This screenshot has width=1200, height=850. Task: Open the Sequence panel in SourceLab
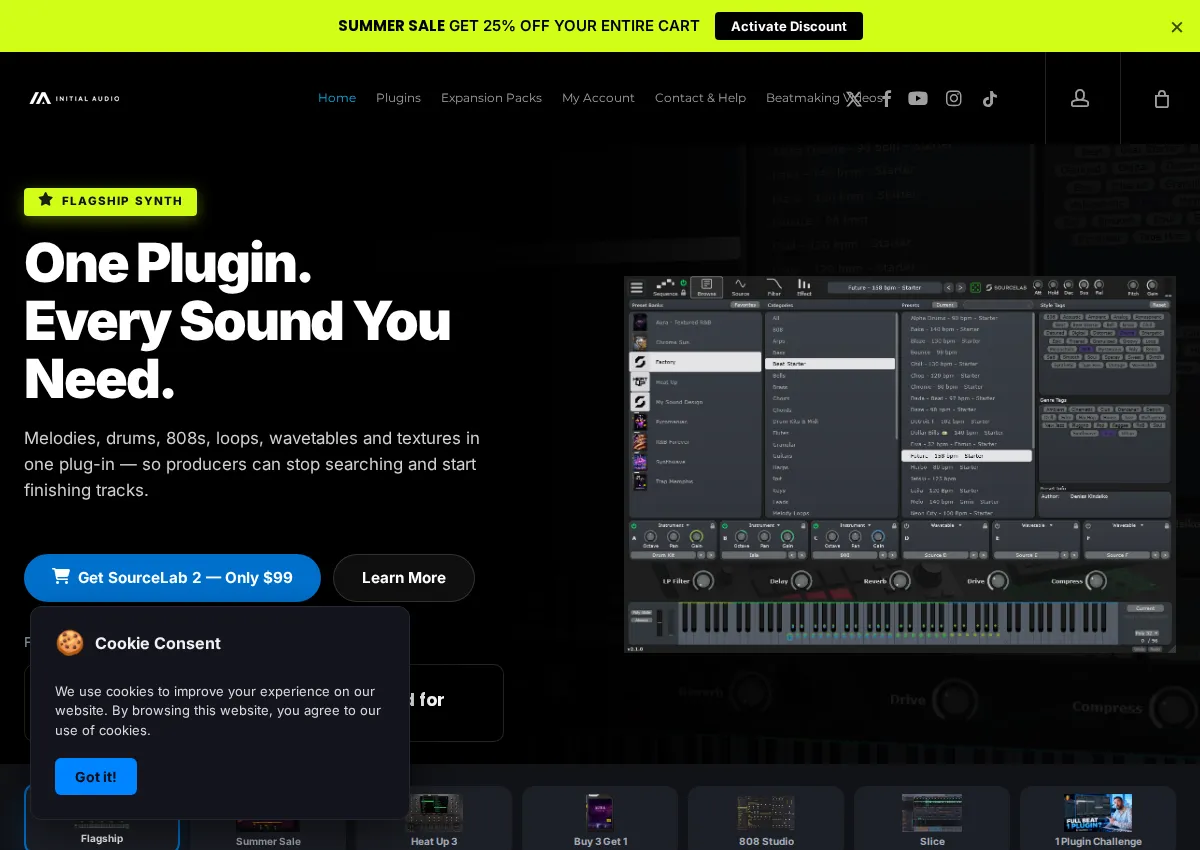point(666,288)
